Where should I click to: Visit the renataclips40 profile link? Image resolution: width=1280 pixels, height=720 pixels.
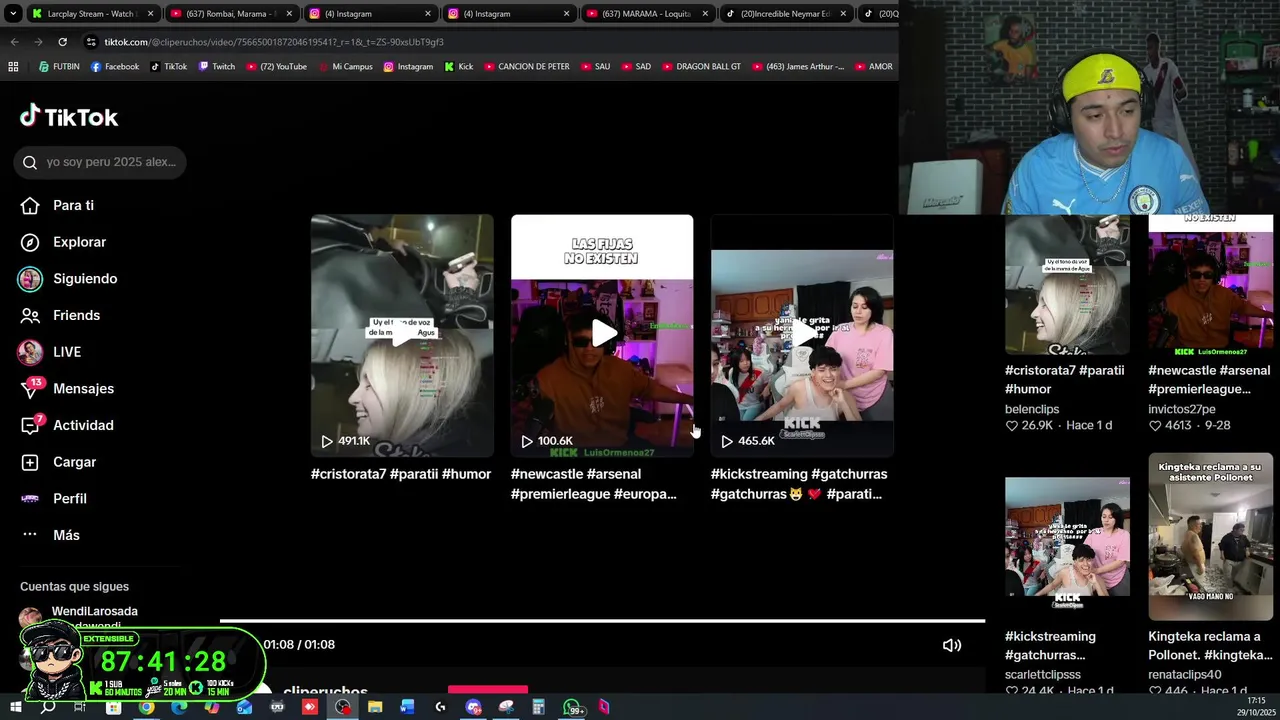[x=1185, y=675]
